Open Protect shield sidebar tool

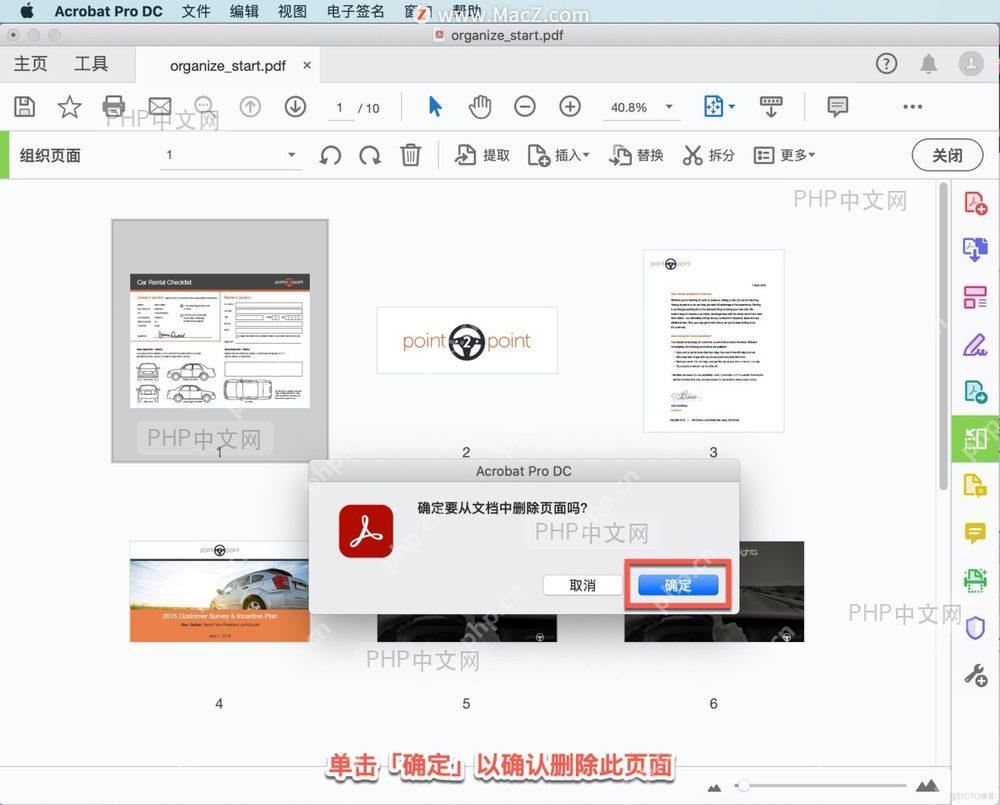pyautogui.click(x=975, y=628)
